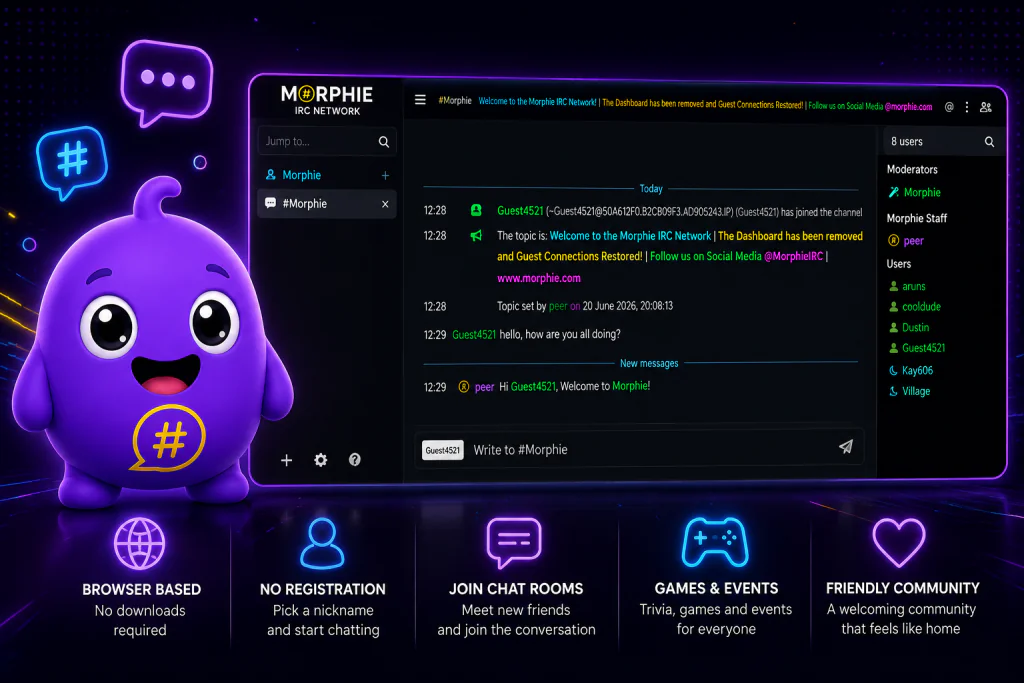Click the Moderators group heading
1024x683 pixels.
[912, 170]
